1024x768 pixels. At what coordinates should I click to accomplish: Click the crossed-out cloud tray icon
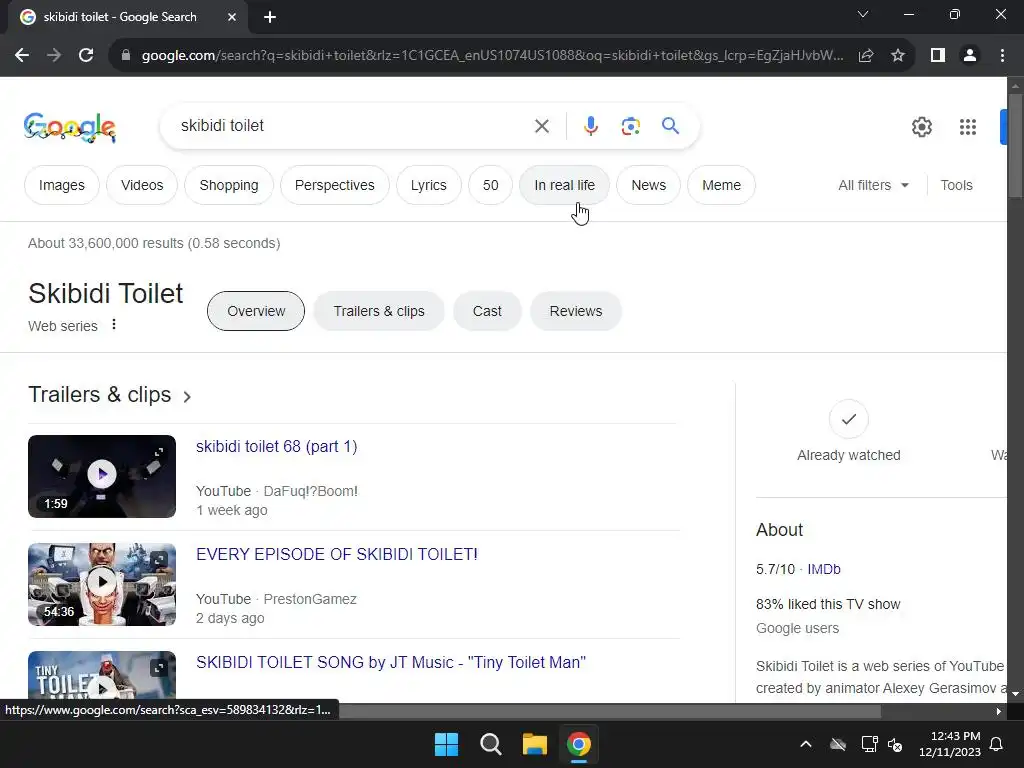(x=838, y=744)
